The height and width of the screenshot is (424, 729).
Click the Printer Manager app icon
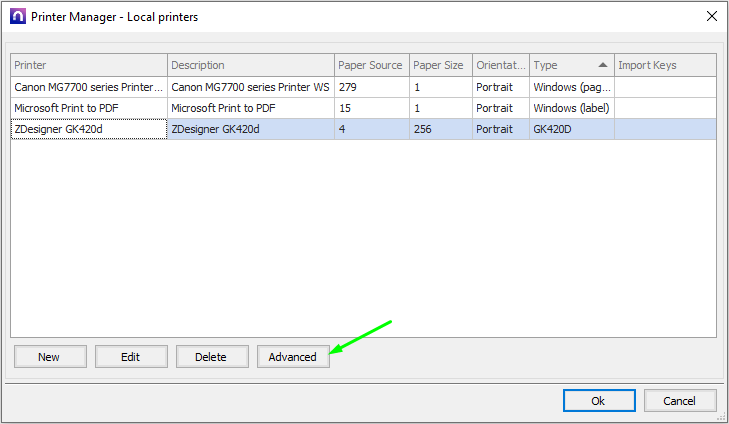(x=16, y=16)
